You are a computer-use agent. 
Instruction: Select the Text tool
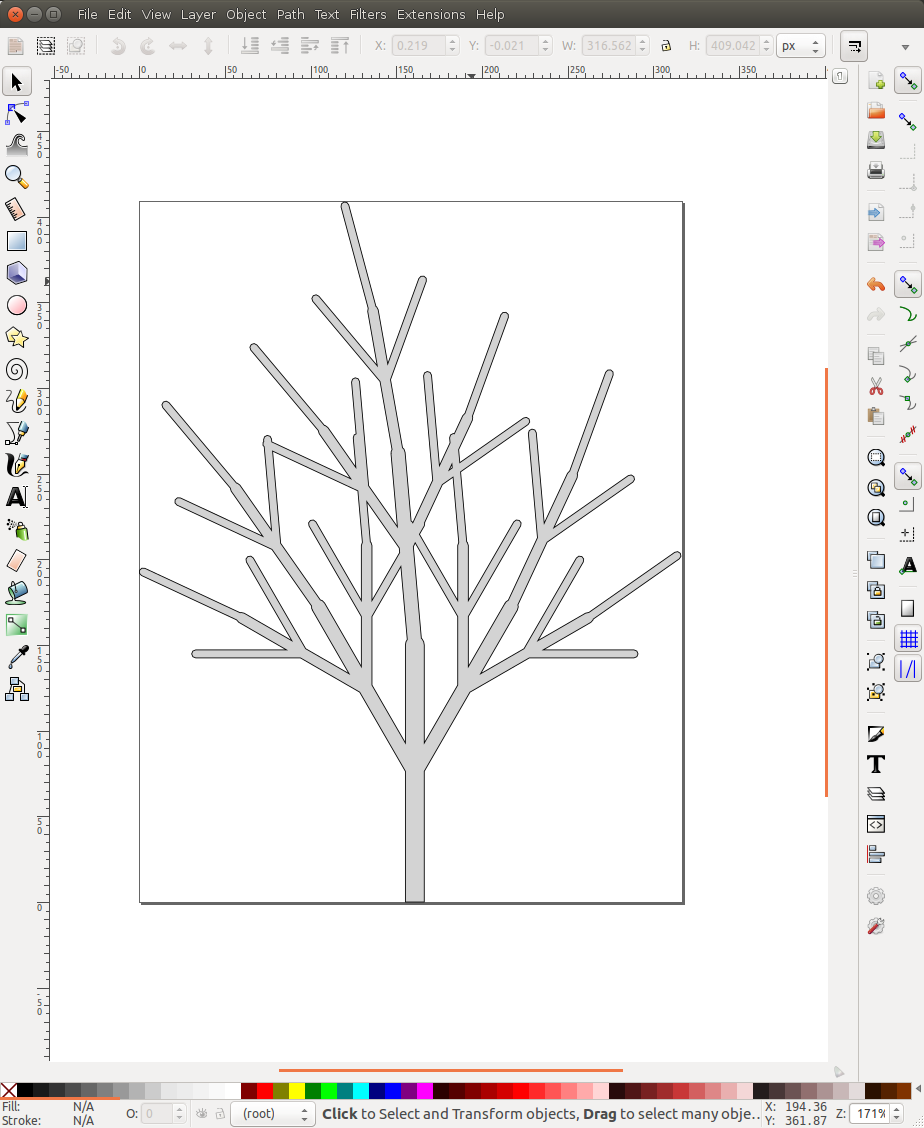coord(16,497)
